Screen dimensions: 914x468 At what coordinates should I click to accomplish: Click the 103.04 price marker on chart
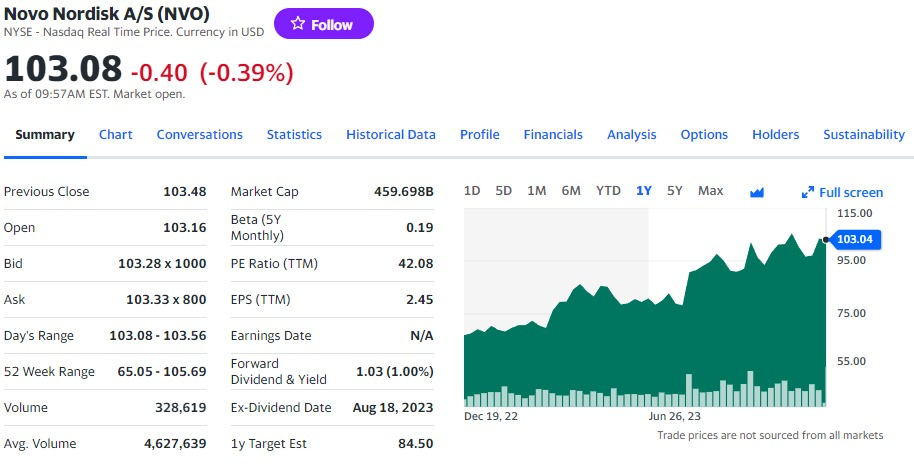855,240
